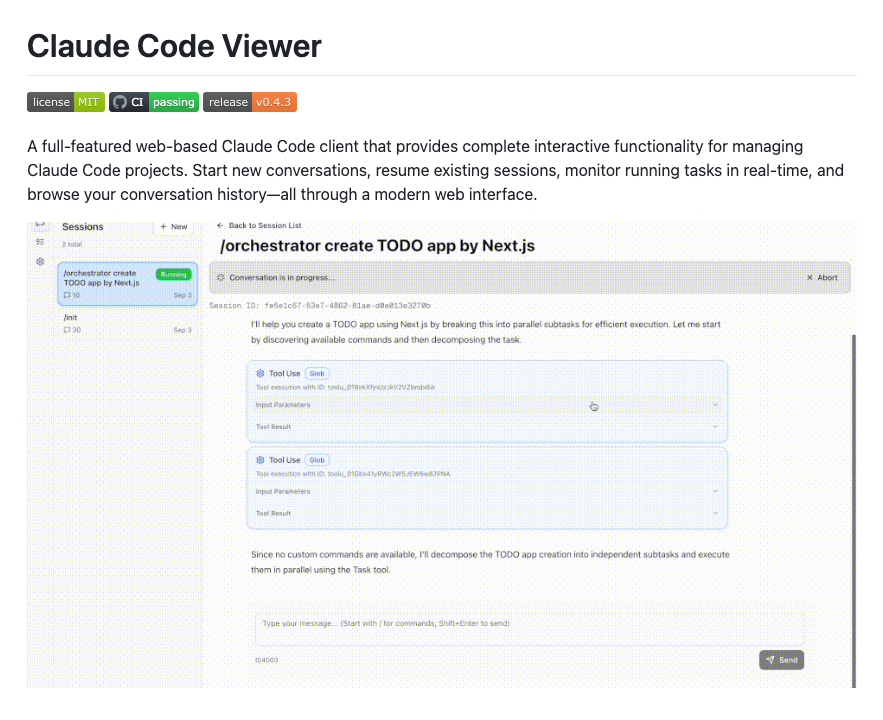The width and height of the screenshot is (883, 720).
Task: Click the paper plane icon in Send
Action: coord(770,660)
